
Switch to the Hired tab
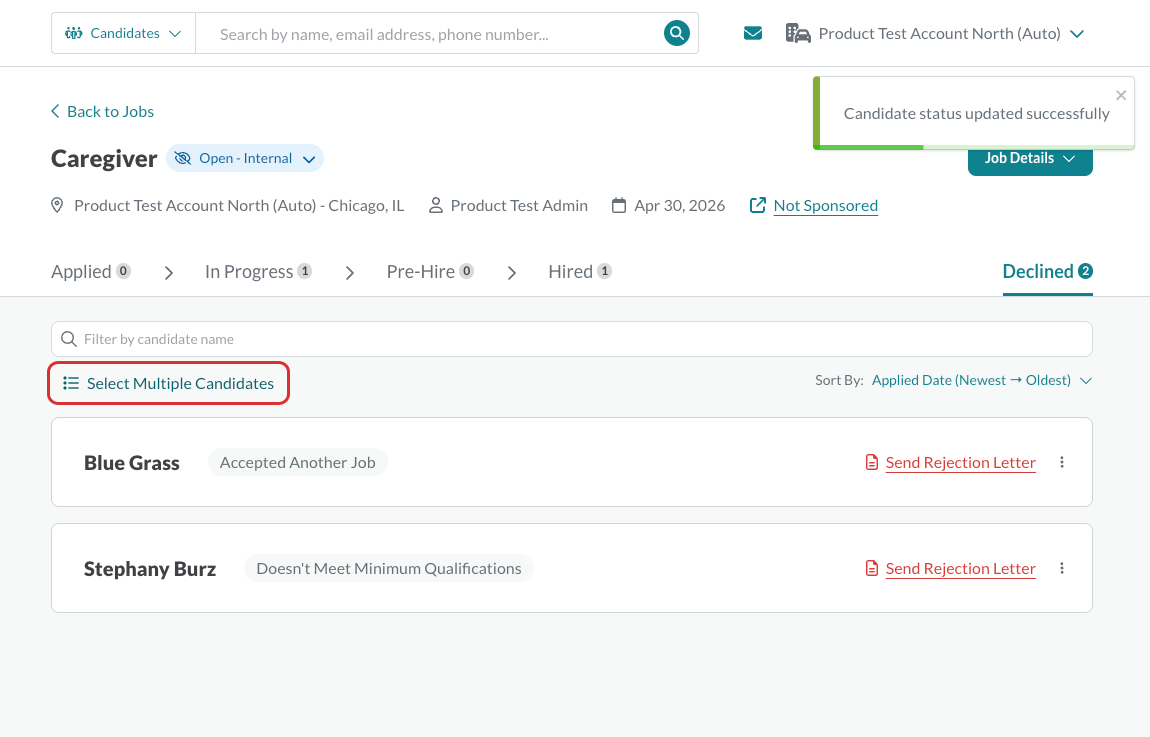click(x=579, y=271)
